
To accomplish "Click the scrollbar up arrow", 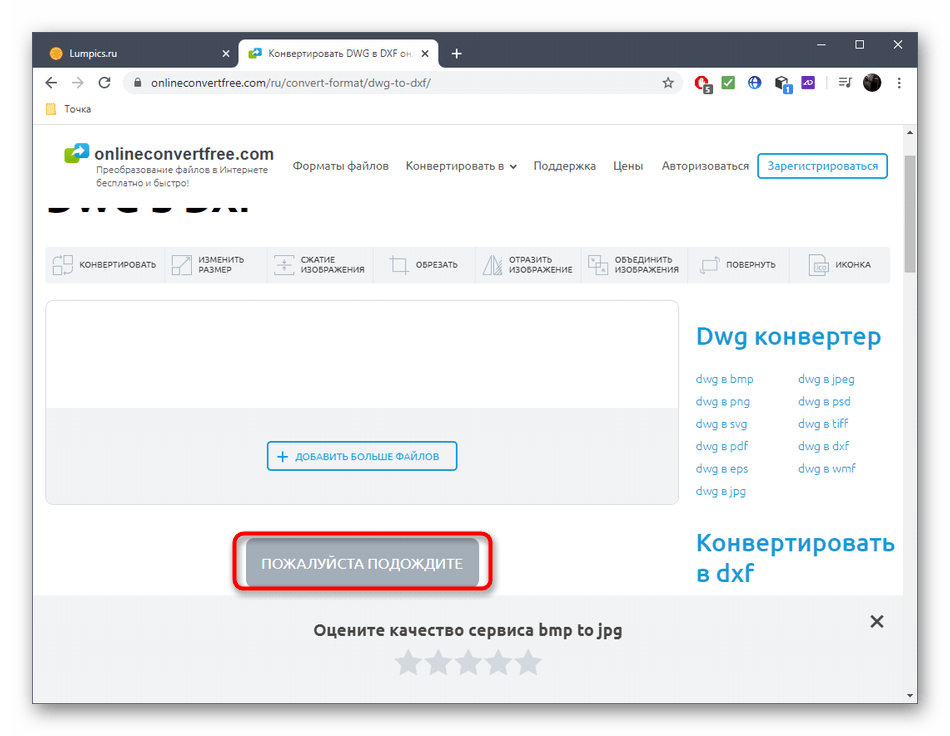I will [x=909, y=133].
